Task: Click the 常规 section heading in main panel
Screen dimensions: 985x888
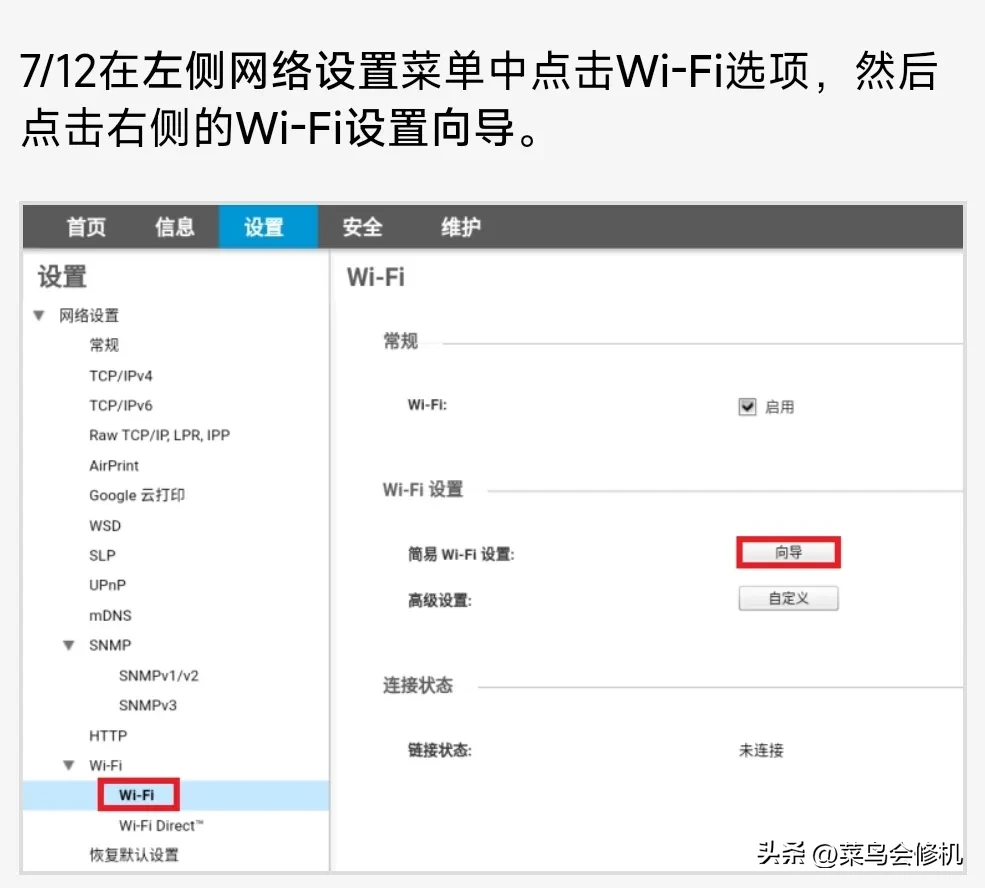Action: coord(401,341)
